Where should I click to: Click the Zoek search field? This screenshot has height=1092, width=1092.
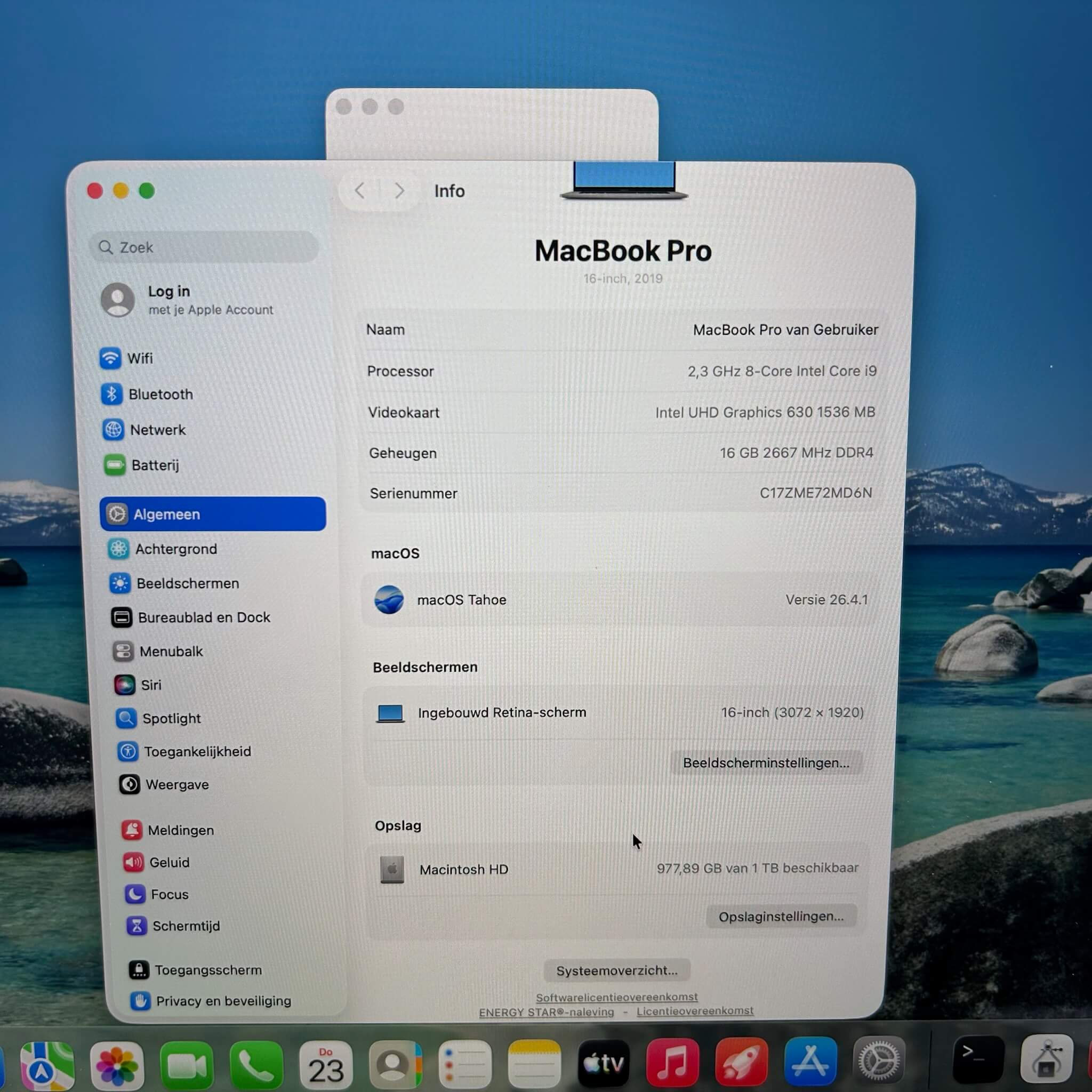[x=205, y=247]
